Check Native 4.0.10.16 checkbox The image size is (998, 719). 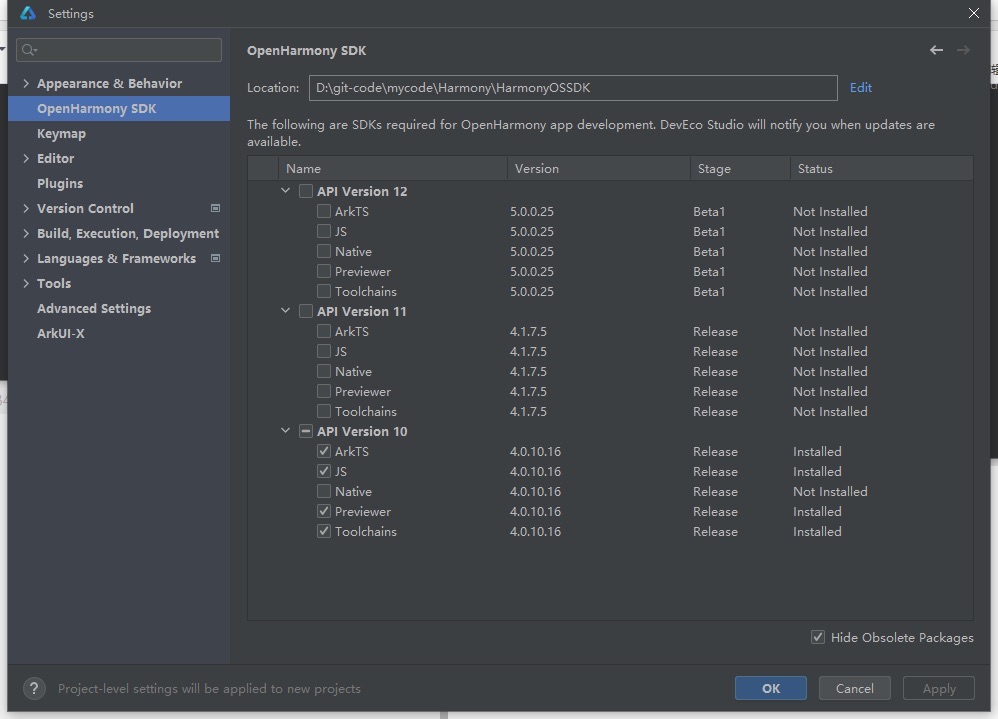[x=324, y=491]
